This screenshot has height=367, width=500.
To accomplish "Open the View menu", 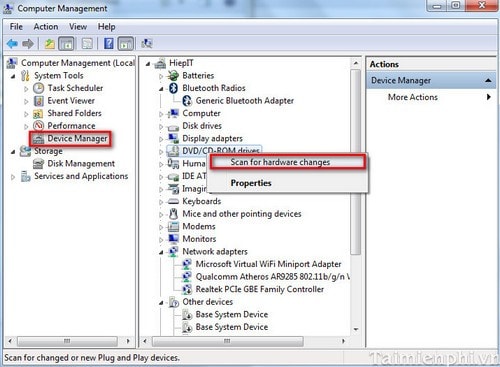I will (78, 27).
